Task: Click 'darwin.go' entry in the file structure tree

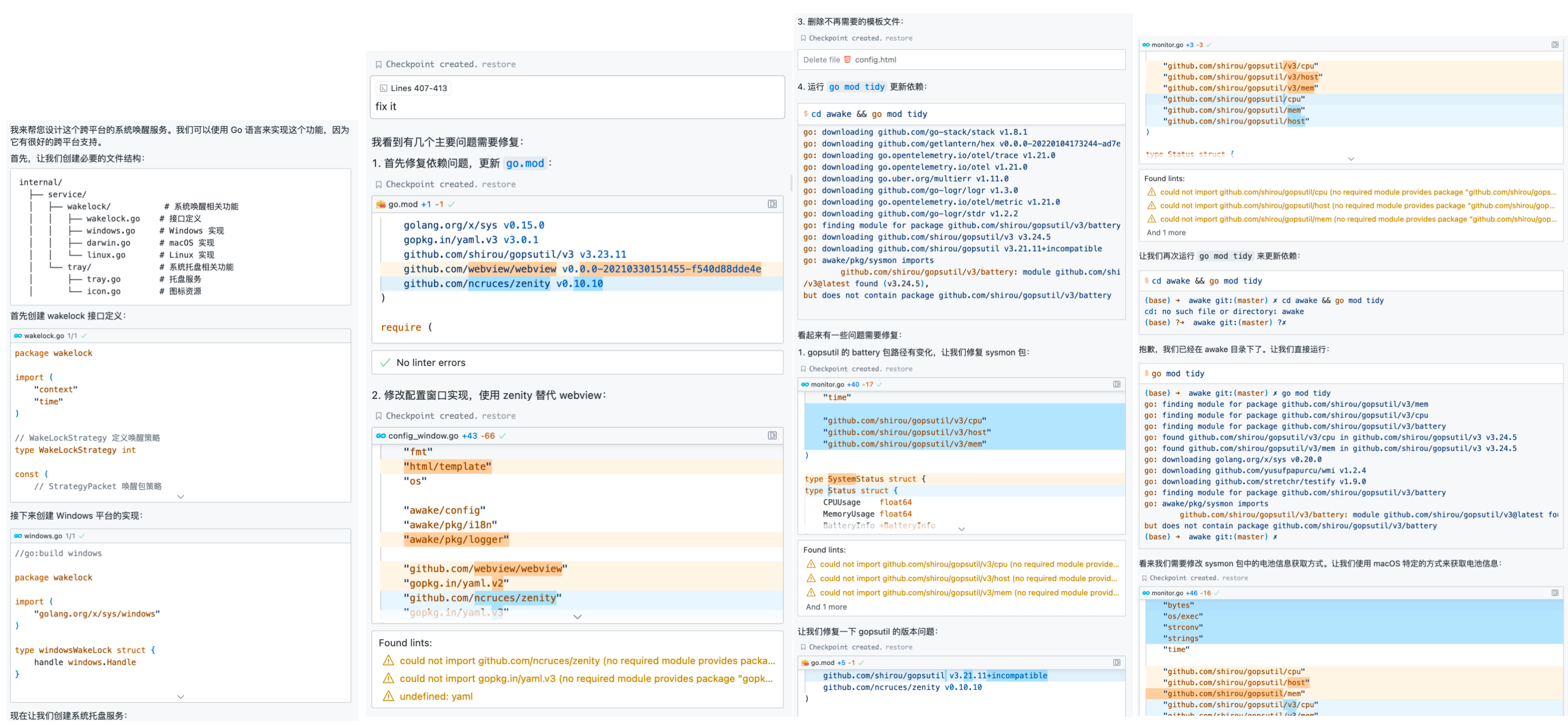Action: (x=109, y=243)
